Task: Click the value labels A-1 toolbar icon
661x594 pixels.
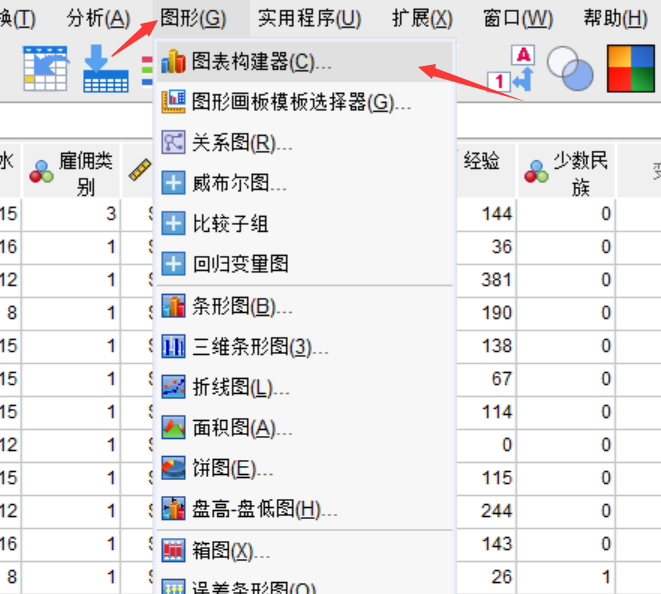Action: tap(511, 68)
